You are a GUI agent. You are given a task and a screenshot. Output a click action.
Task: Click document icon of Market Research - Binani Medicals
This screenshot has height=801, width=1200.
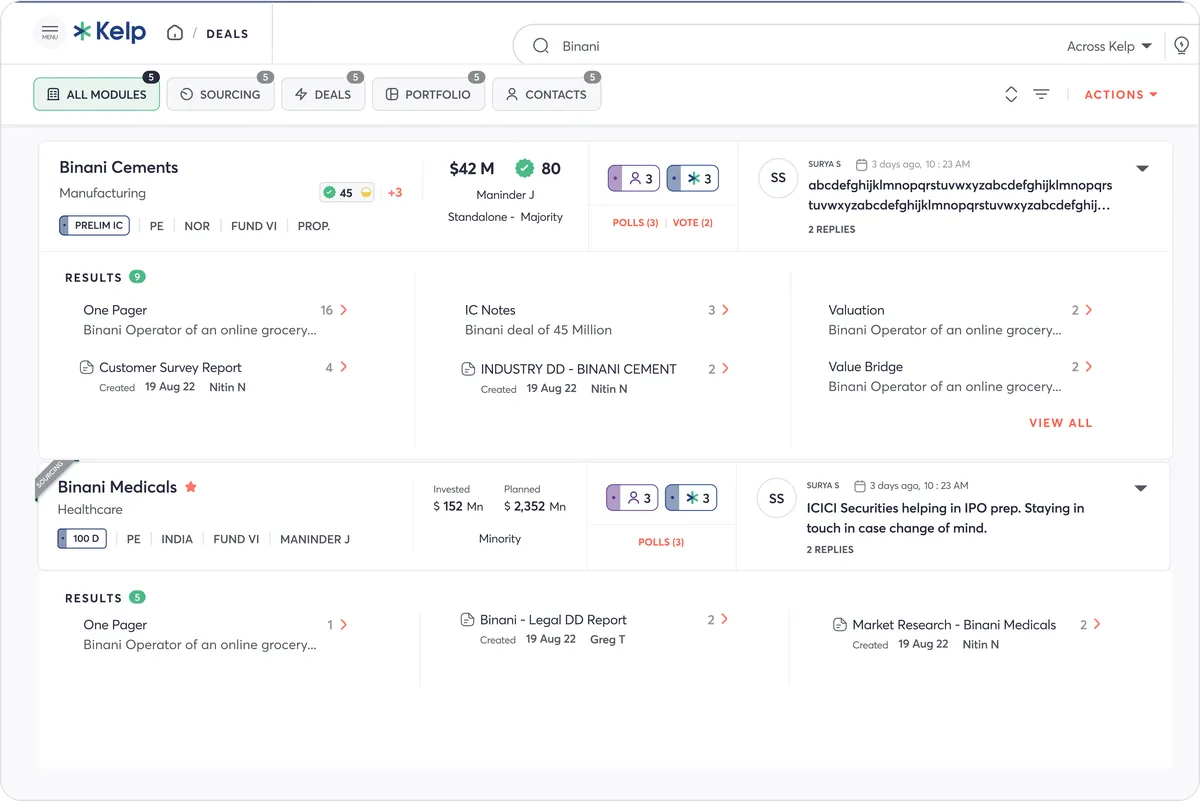click(x=840, y=625)
